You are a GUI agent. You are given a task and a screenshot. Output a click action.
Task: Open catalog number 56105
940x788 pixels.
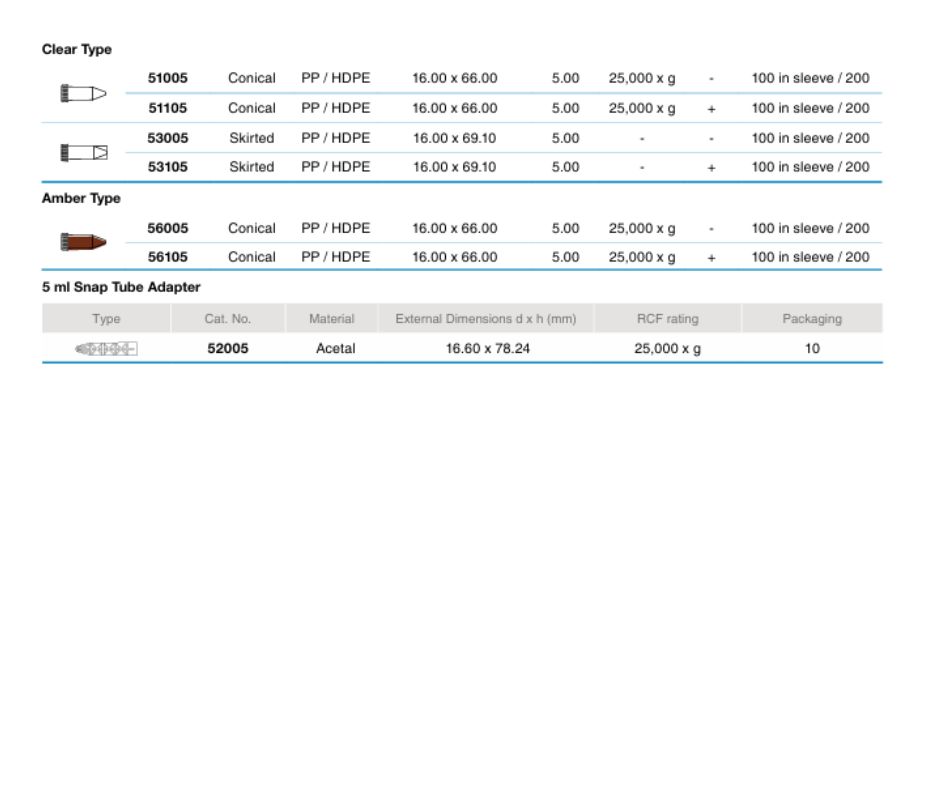(x=168, y=257)
